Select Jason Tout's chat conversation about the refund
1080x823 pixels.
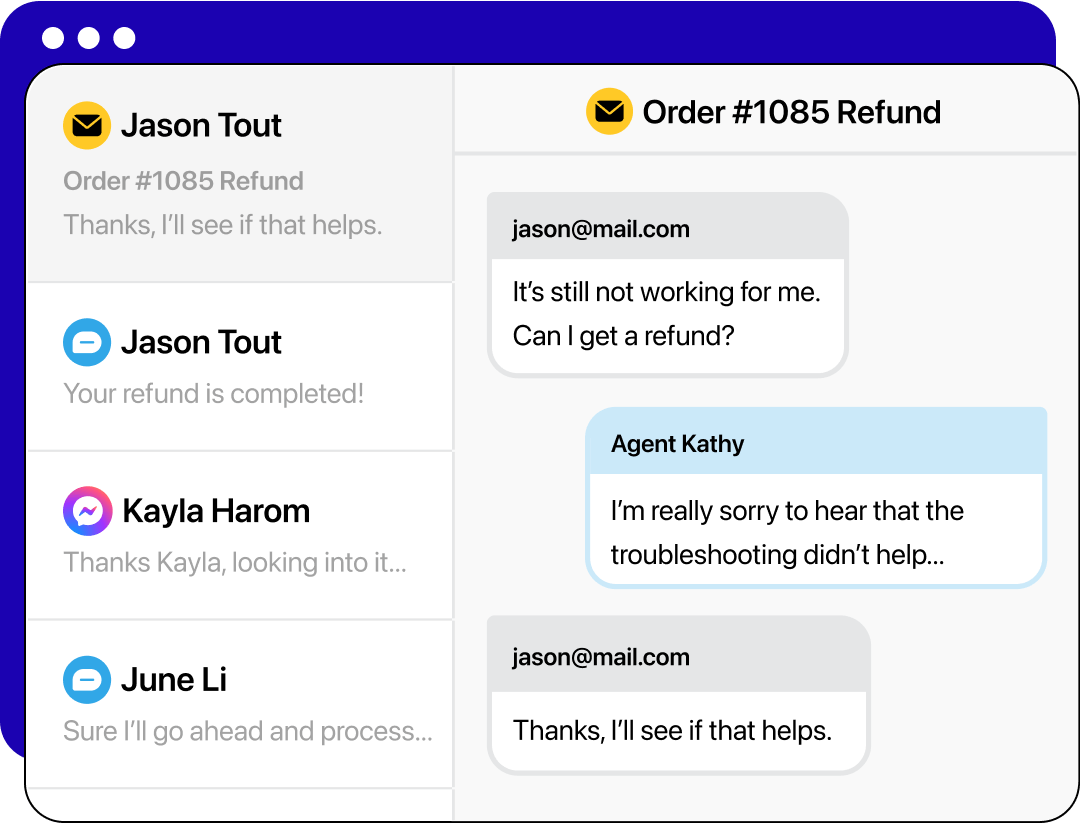tap(240, 365)
